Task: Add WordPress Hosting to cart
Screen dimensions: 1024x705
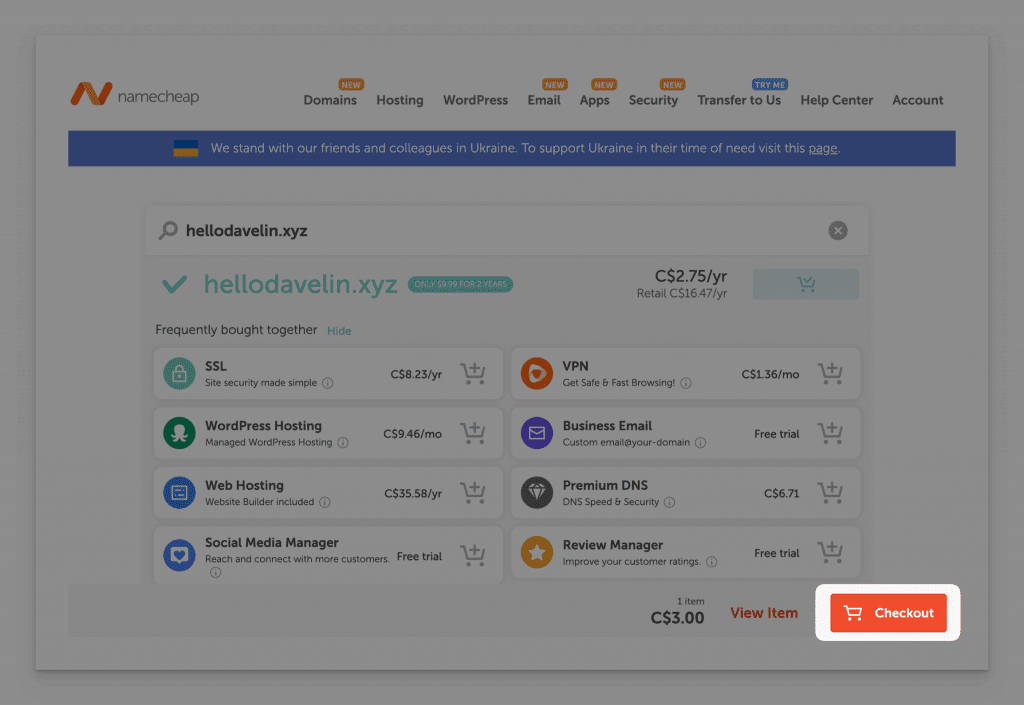Action: pyautogui.click(x=473, y=433)
